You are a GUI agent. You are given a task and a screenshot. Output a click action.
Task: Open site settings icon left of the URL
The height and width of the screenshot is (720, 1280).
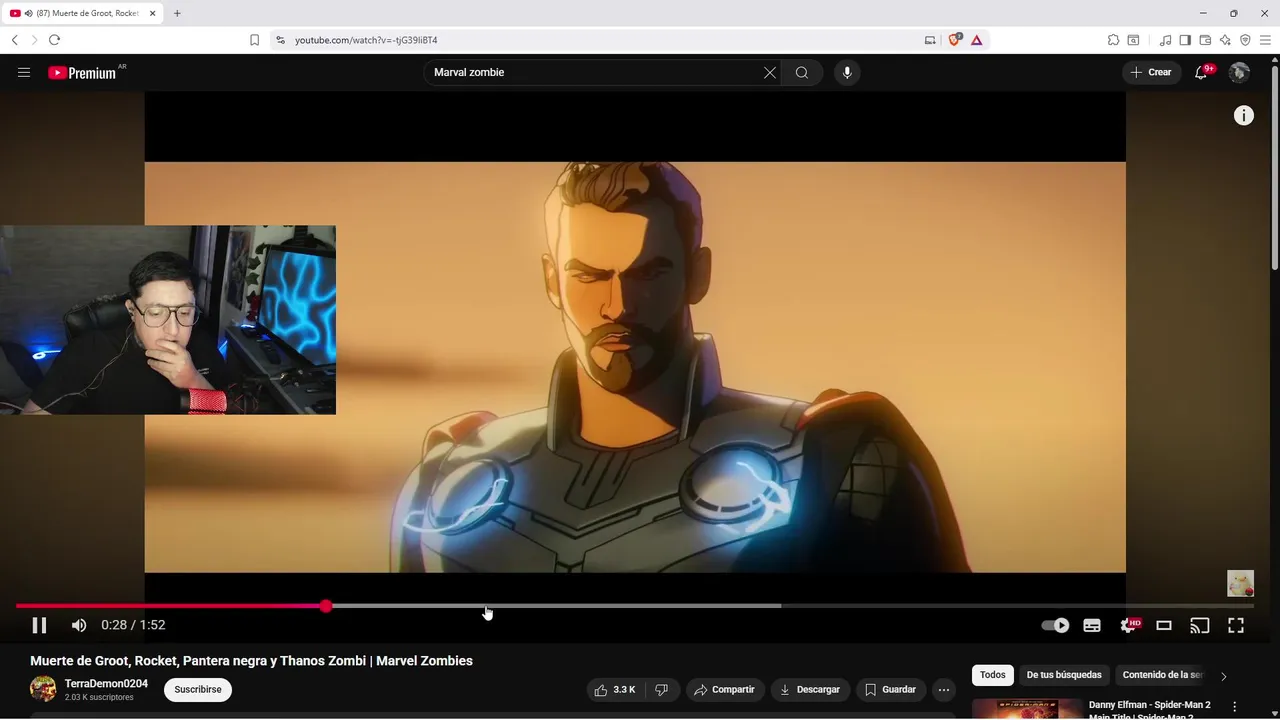coord(280,40)
